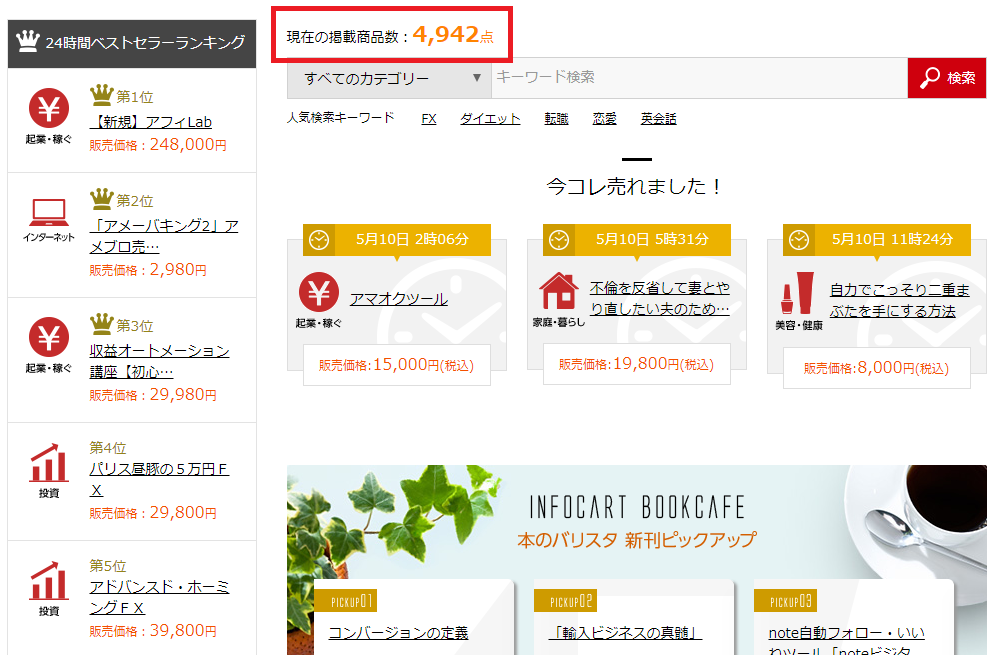Click the キーワード検索 input field
Image resolution: width=998 pixels, height=655 pixels.
pyautogui.click(x=699, y=78)
